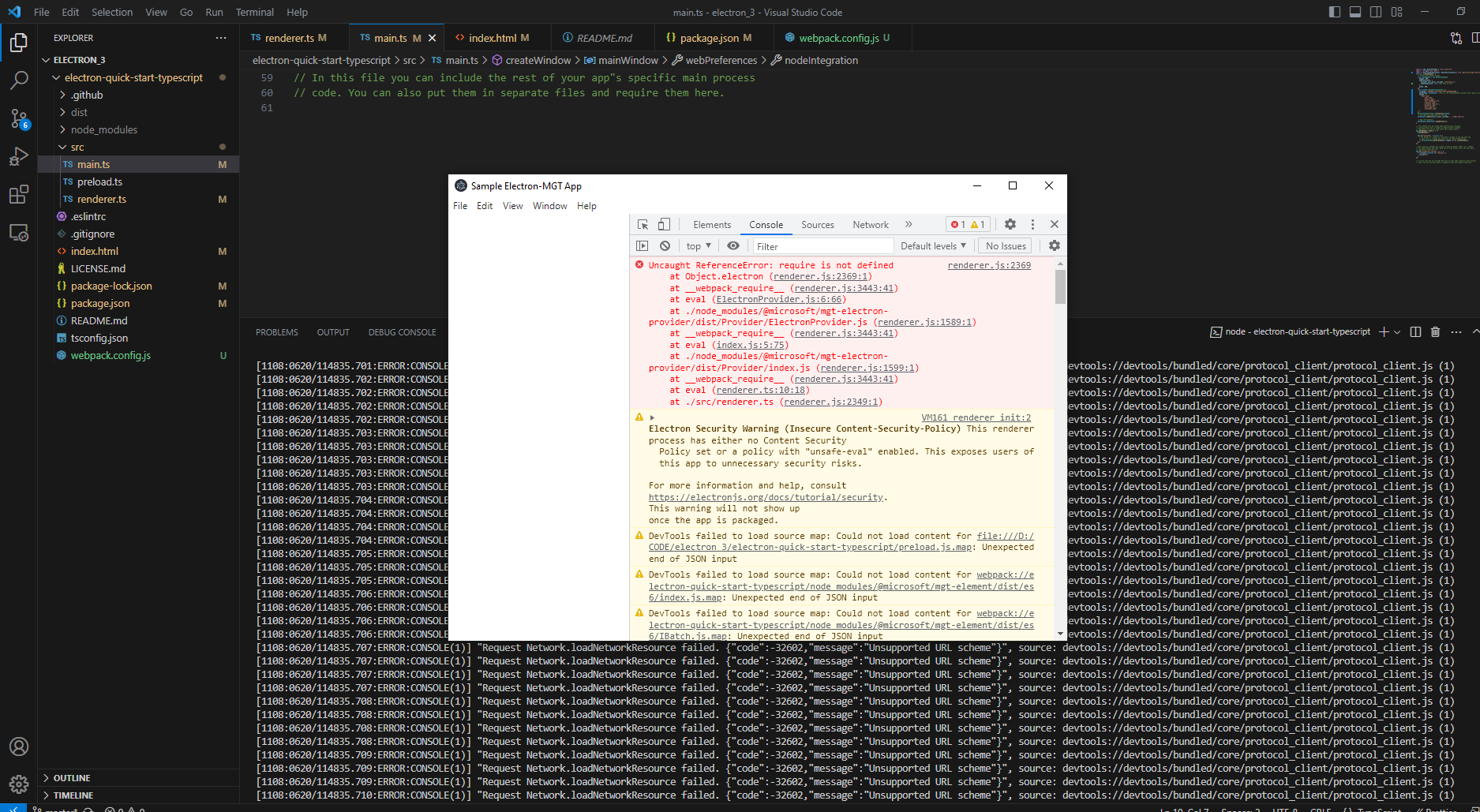
Task: Click the No Issues button
Action: point(1006,246)
